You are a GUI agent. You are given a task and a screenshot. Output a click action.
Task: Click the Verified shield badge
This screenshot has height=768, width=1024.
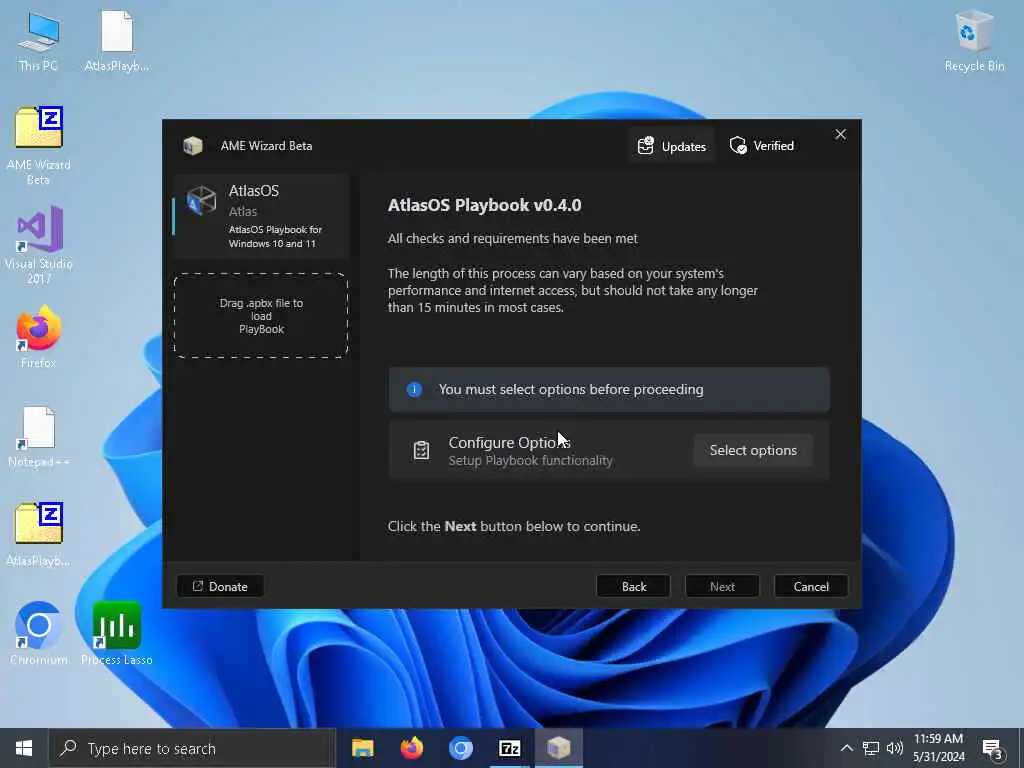761,146
